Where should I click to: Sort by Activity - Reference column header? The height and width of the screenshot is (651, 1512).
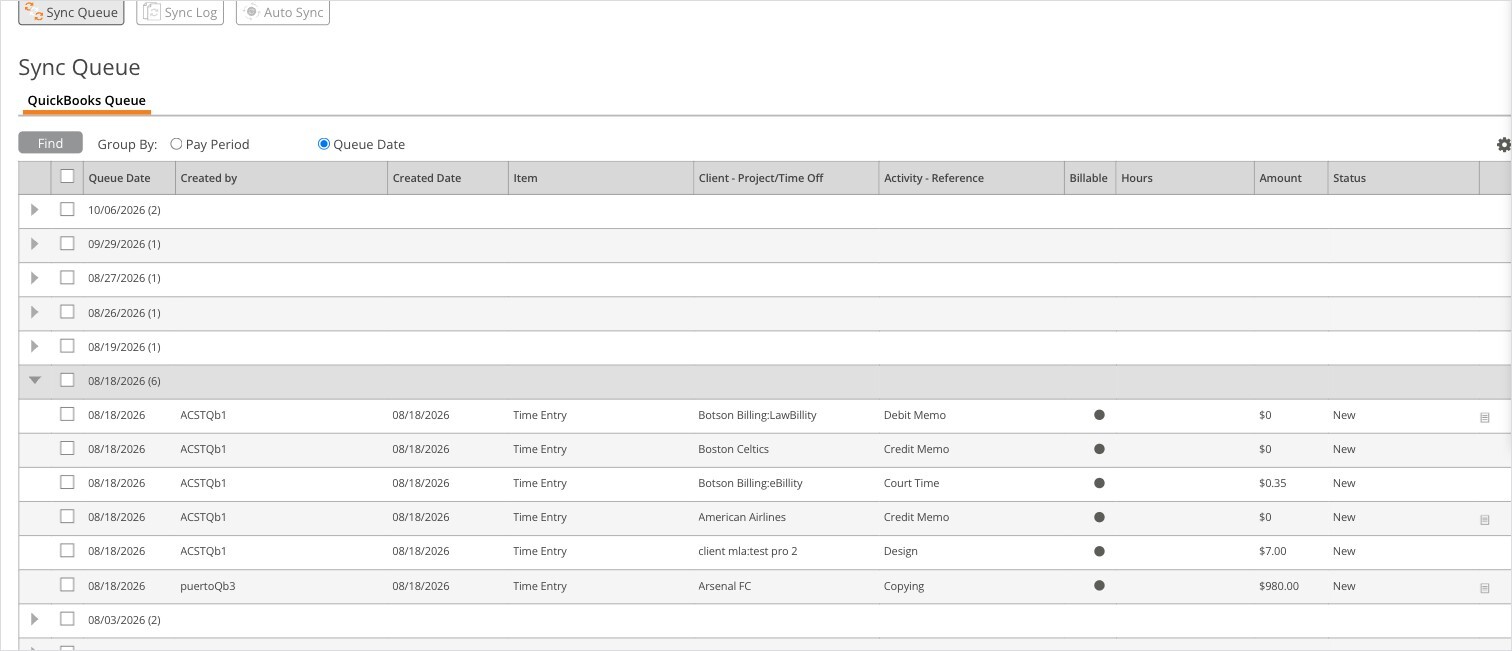pyautogui.click(x=971, y=178)
